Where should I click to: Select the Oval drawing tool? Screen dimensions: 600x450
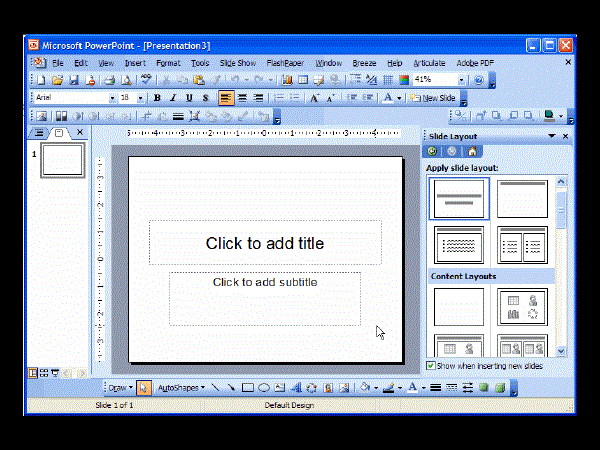tap(264, 387)
